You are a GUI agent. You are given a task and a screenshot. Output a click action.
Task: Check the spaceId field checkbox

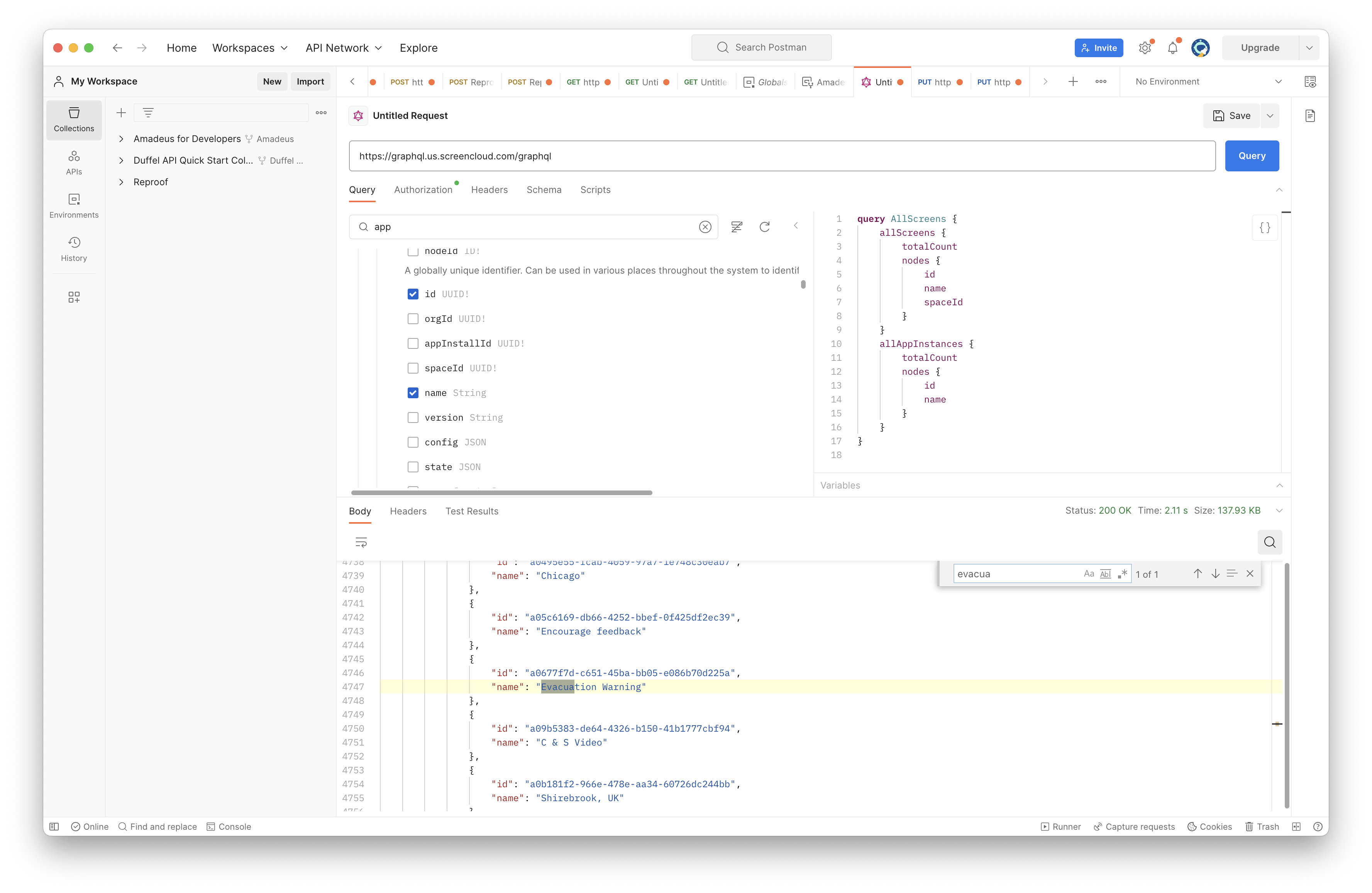click(413, 368)
